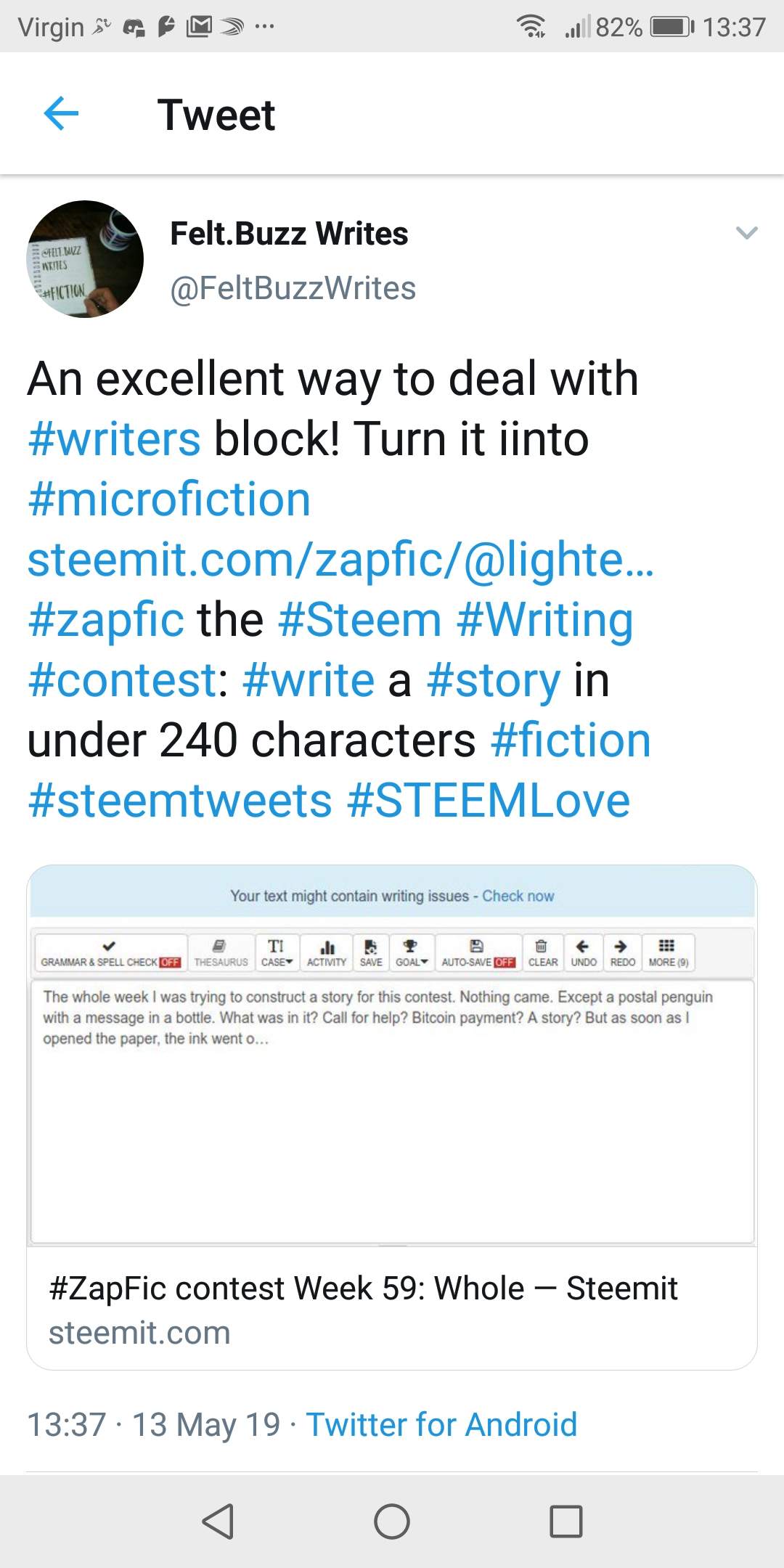Viewport: 784px width, 1568px height.
Task: Tap the back arrow icon
Action: coord(61,113)
